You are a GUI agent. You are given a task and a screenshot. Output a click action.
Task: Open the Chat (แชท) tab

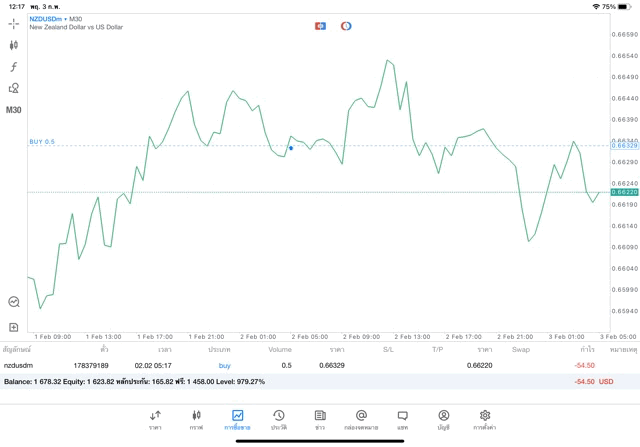point(402,419)
